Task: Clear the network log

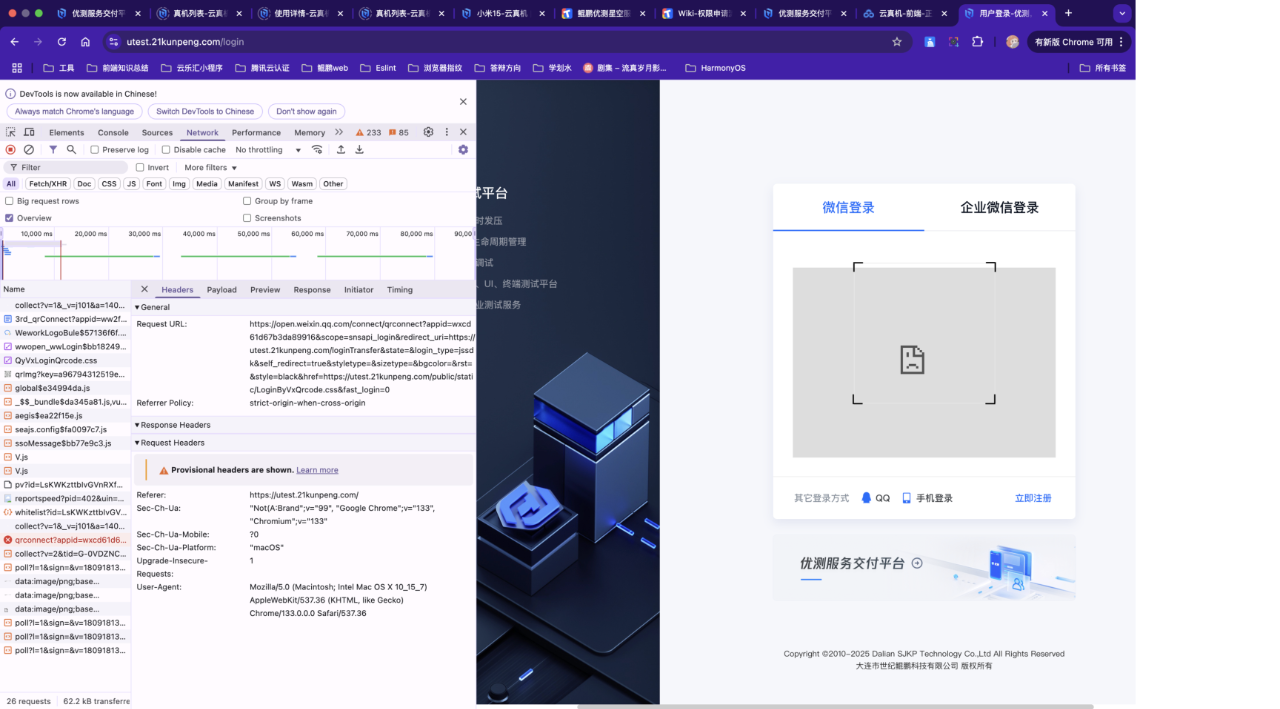Action: pyautogui.click(x=29, y=150)
